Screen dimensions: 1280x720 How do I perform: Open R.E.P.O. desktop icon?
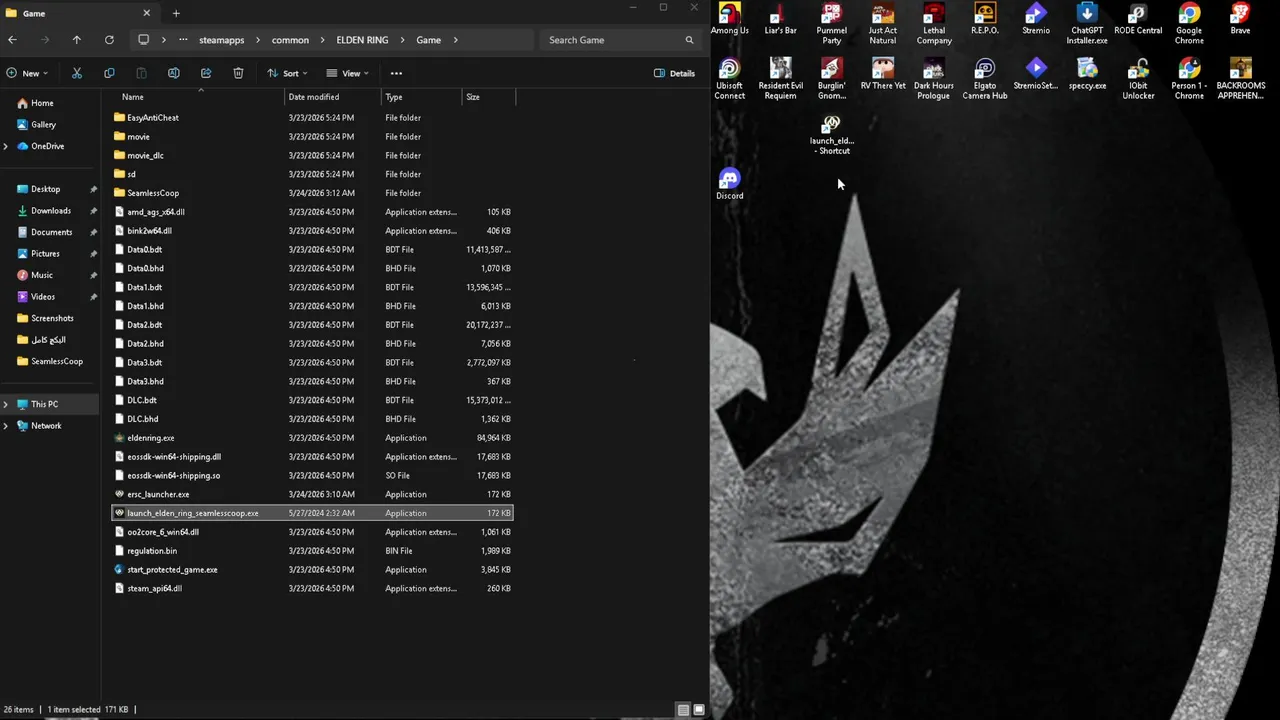tap(985, 20)
